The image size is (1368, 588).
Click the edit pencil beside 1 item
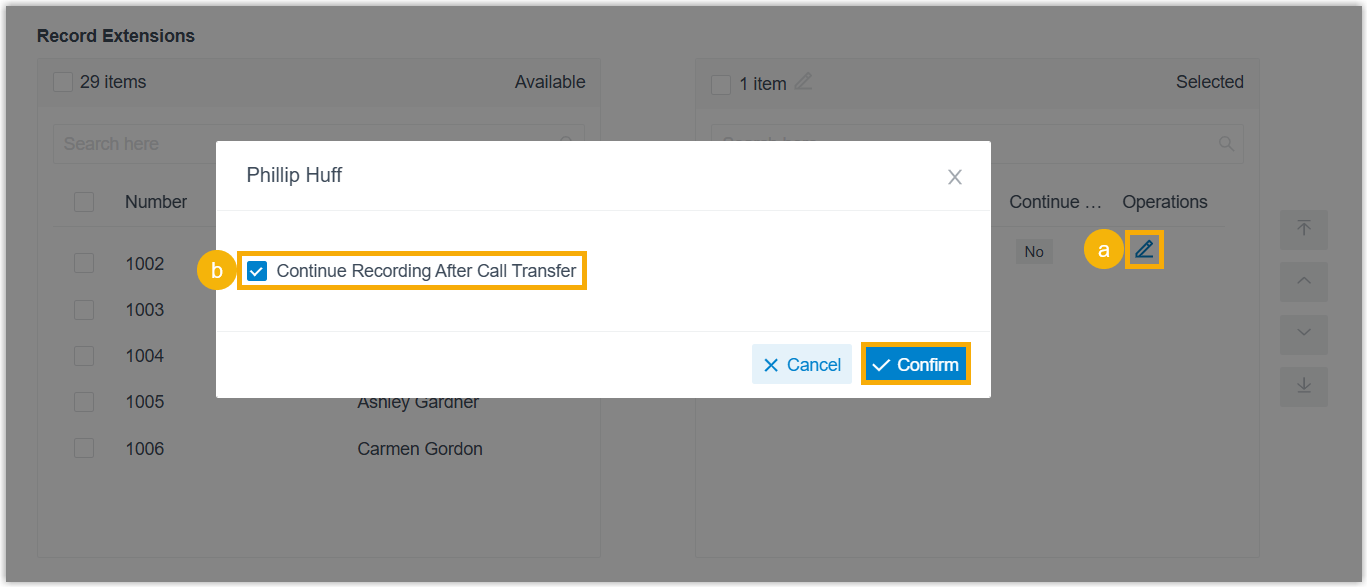pos(802,82)
